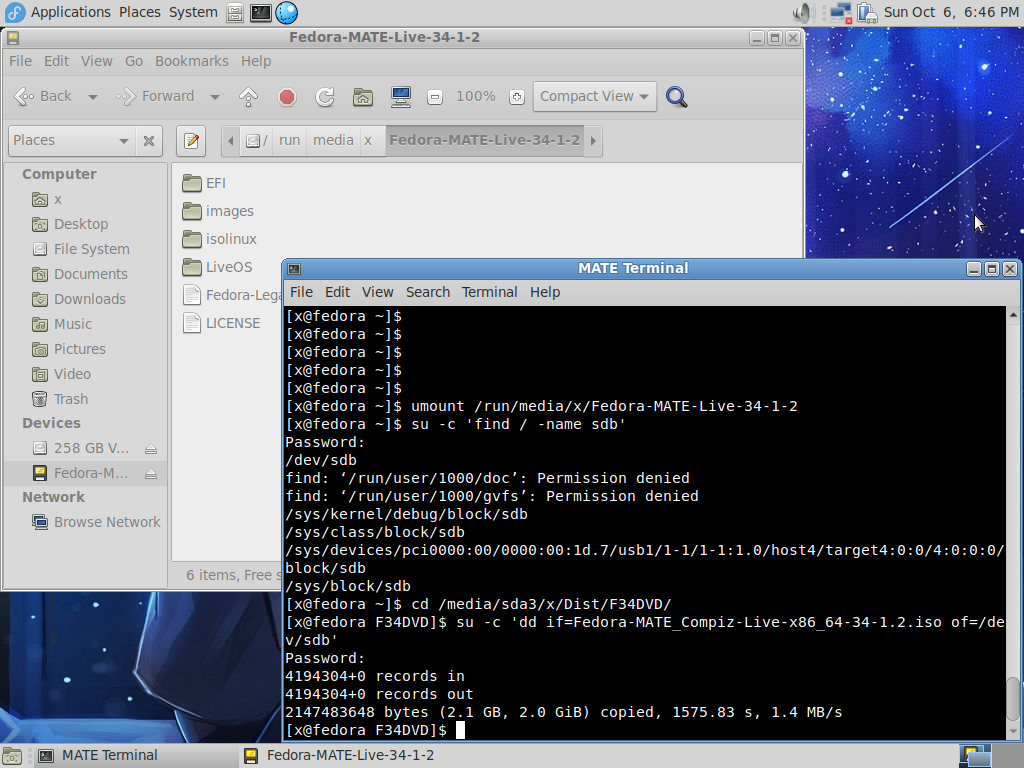Click the Computer icon in the toolbar
This screenshot has height=768, width=1024.
coord(401,97)
